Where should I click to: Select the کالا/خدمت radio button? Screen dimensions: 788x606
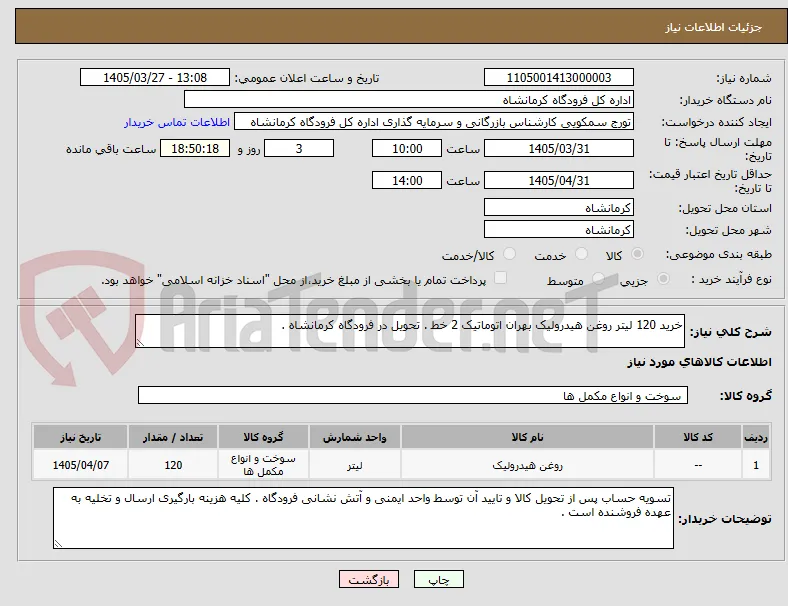(x=510, y=254)
